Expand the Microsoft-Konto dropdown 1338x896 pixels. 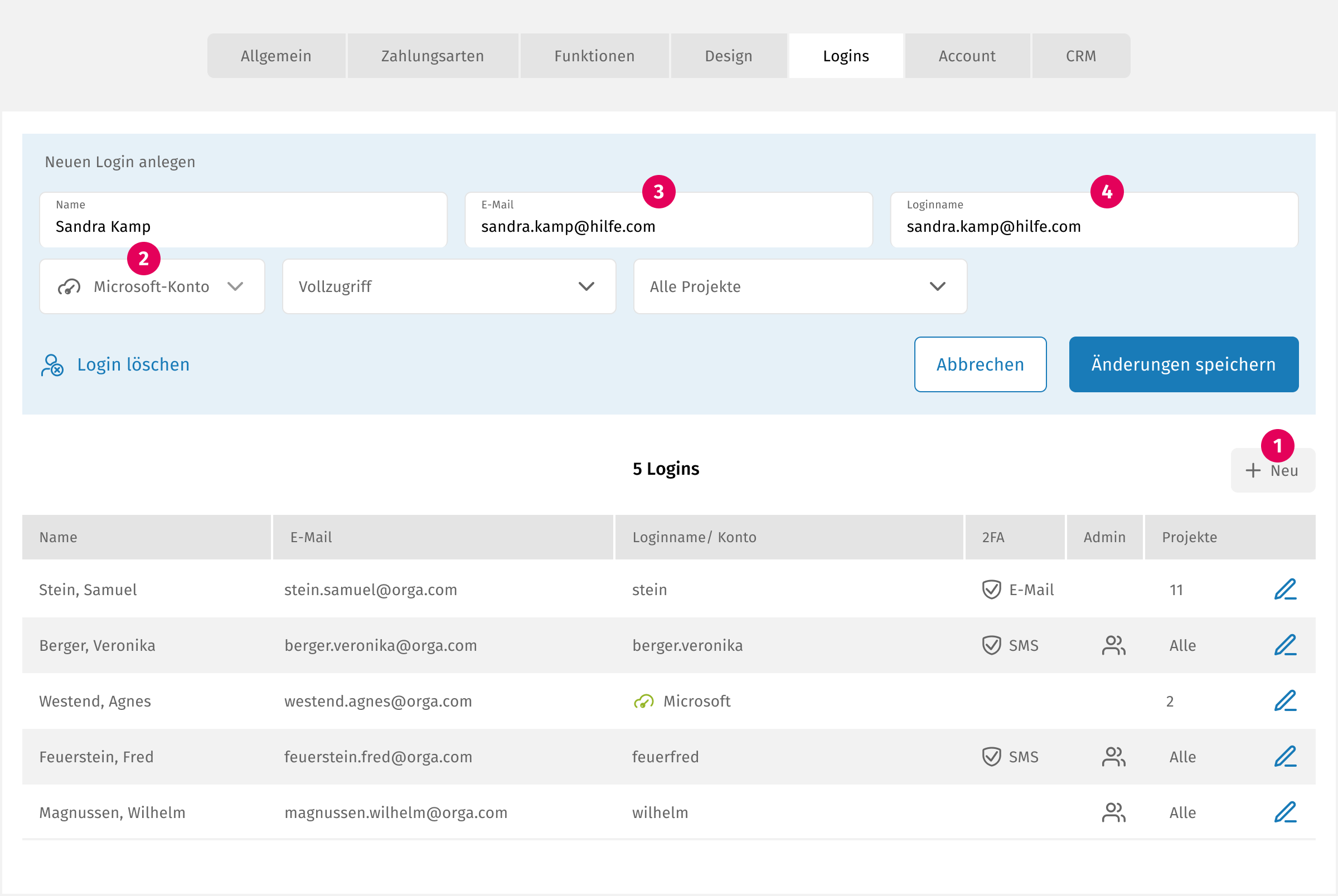pyautogui.click(x=152, y=286)
